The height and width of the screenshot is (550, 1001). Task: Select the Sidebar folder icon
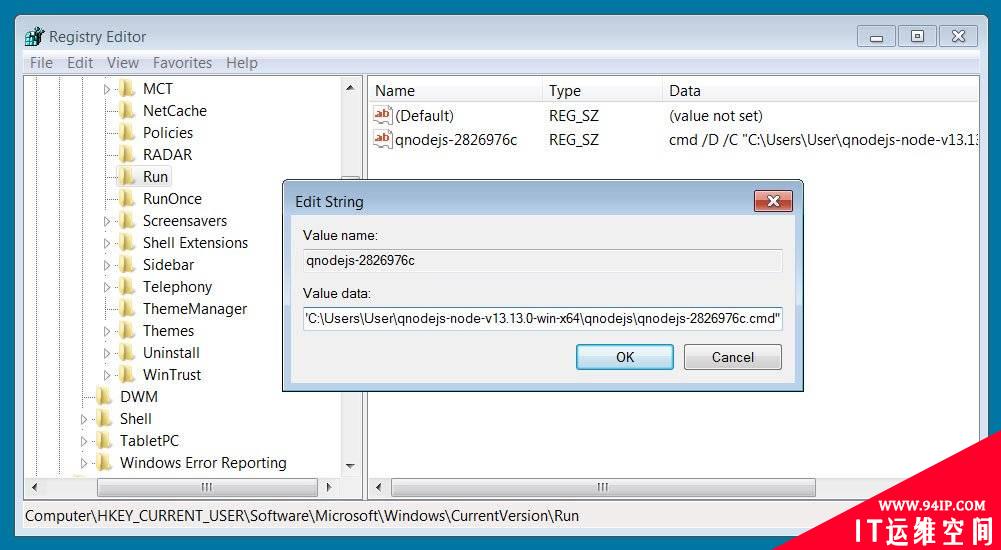(x=127, y=265)
